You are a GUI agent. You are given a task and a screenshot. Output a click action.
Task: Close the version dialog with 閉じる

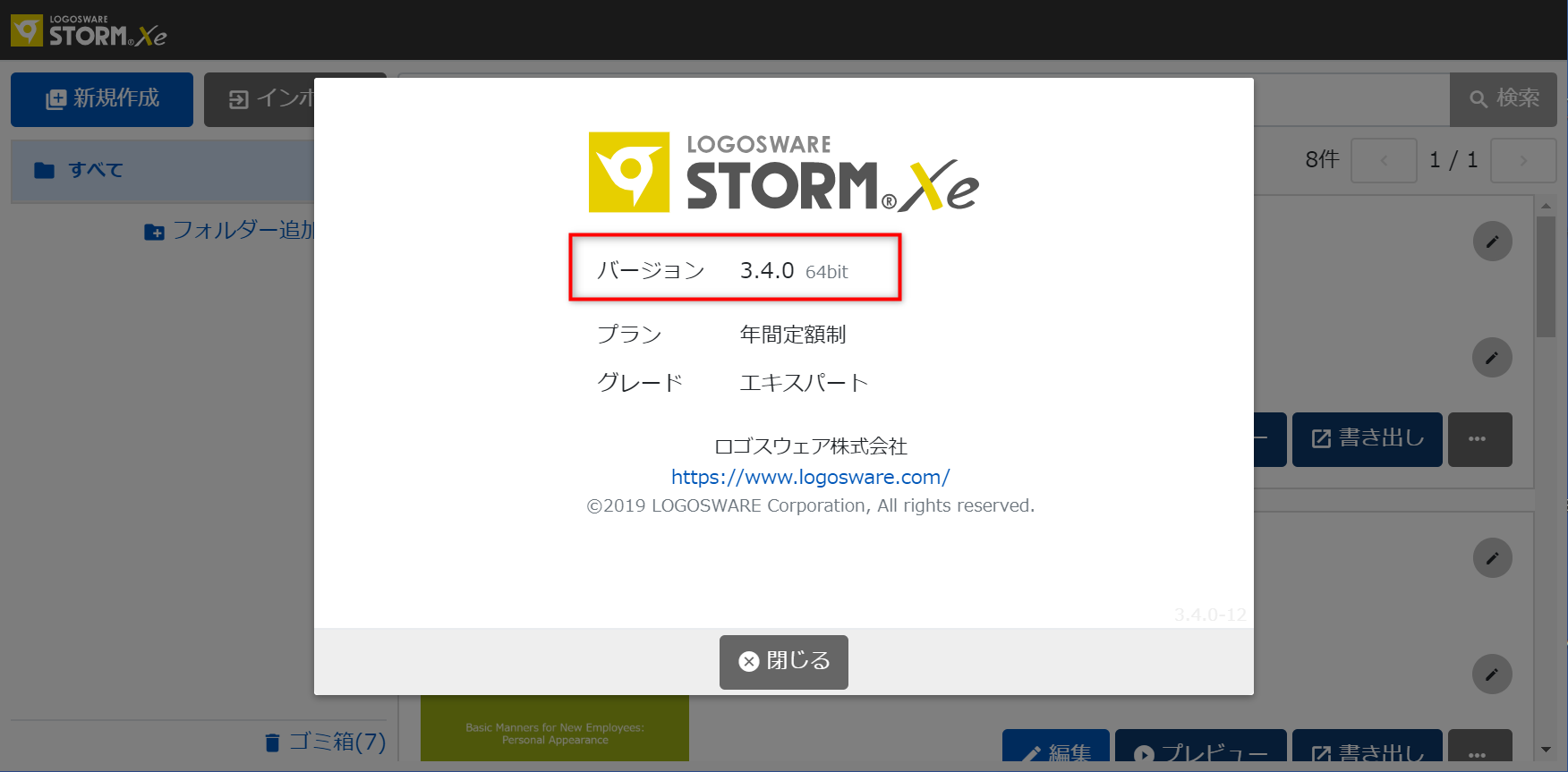(783, 661)
